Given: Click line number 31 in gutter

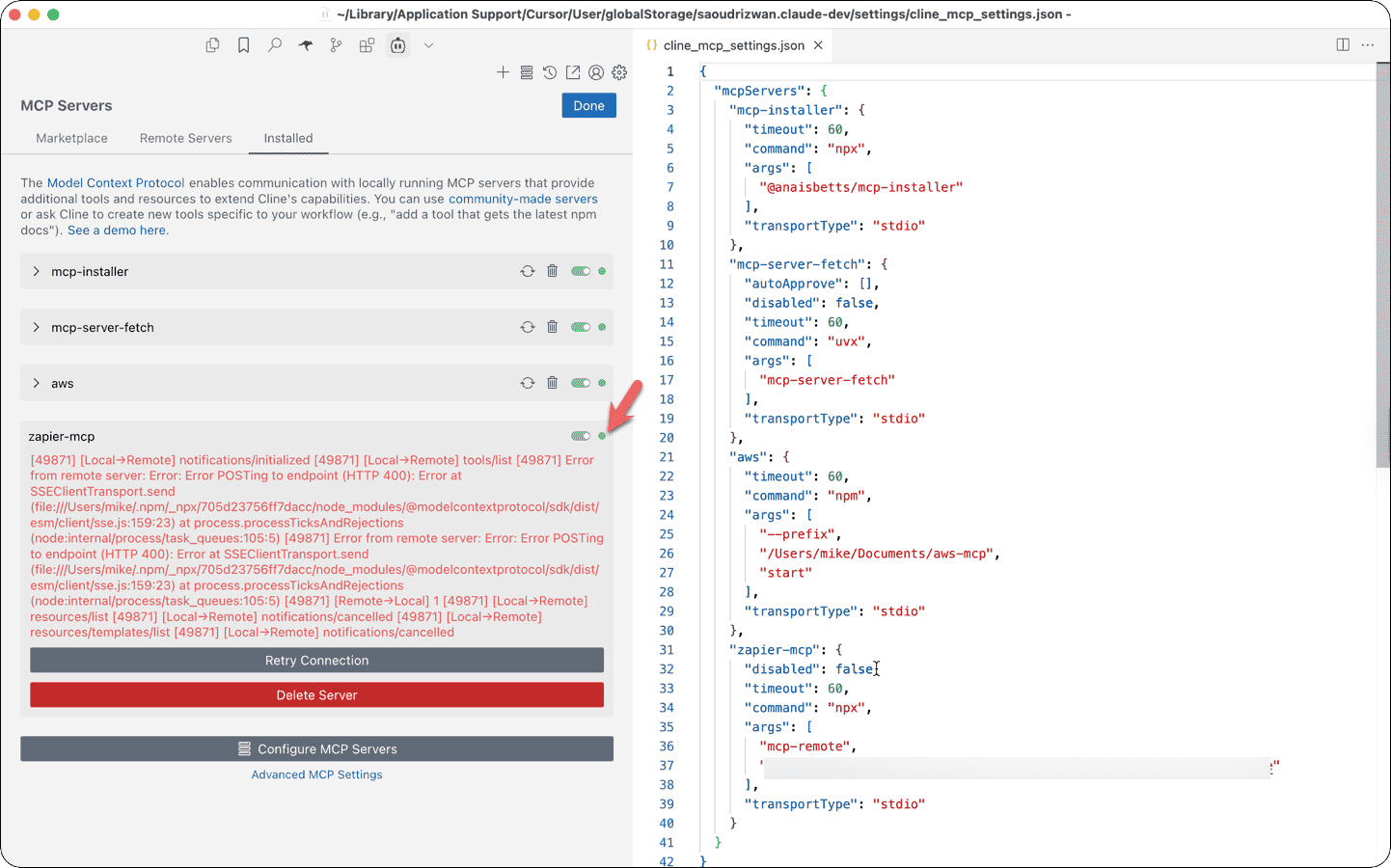Looking at the screenshot, I should (667, 650).
